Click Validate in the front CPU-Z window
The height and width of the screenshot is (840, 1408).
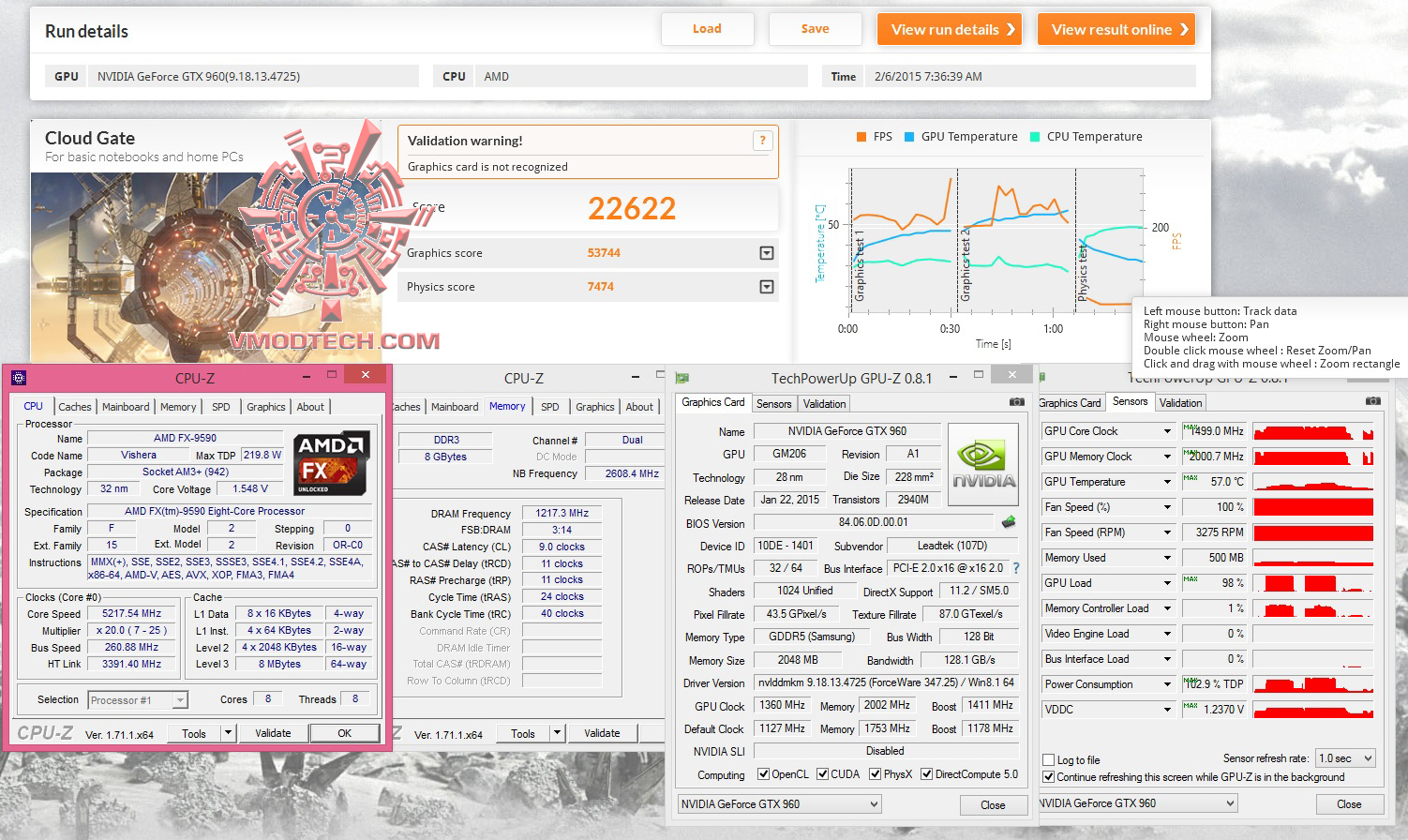point(273,733)
